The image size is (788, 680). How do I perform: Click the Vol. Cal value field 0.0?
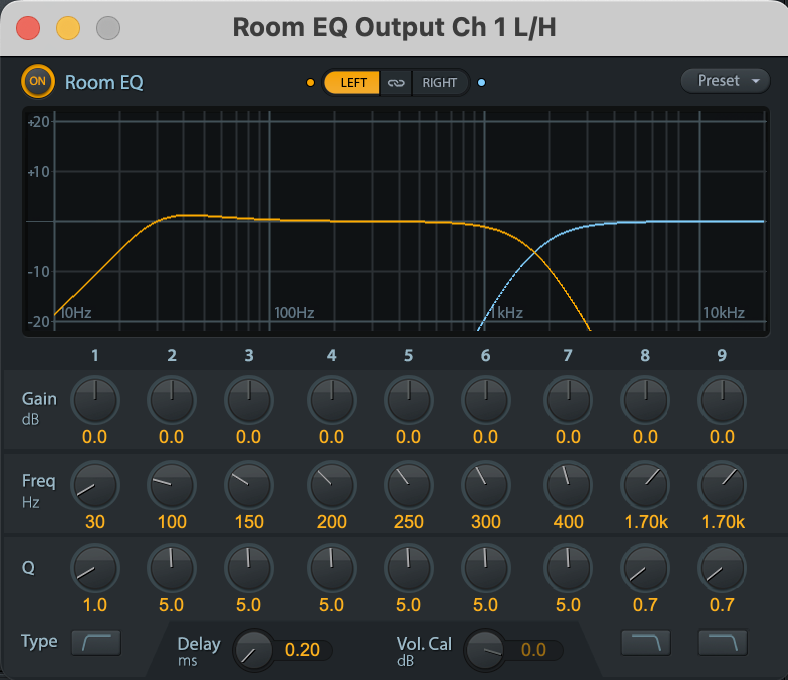[x=533, y=650]
